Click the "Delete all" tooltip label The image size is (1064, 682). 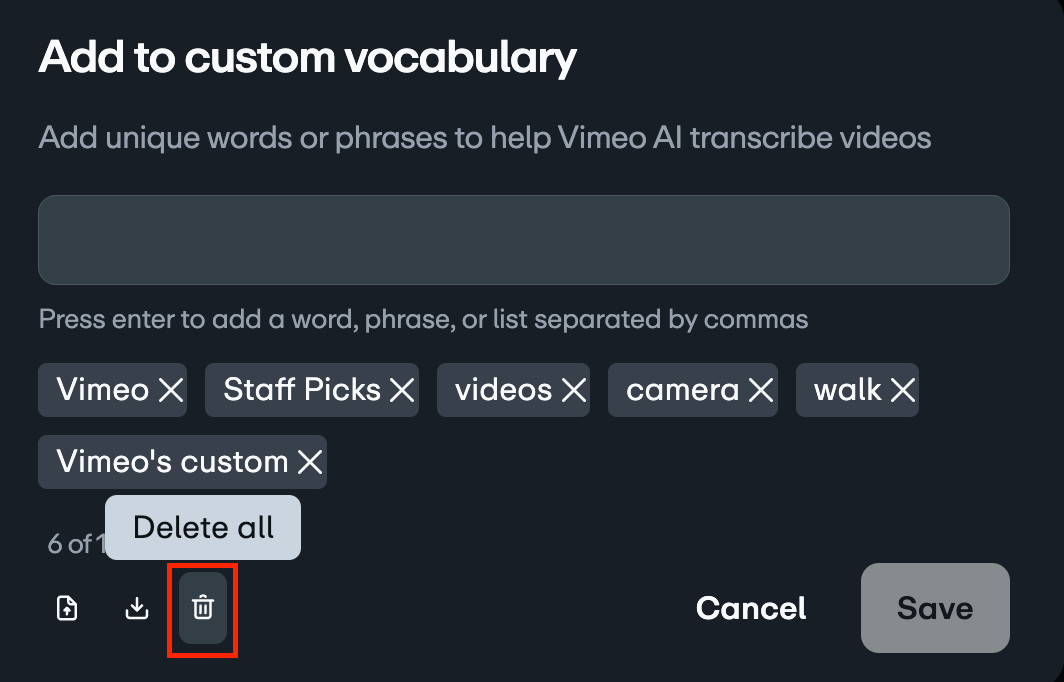click(202, 527)
